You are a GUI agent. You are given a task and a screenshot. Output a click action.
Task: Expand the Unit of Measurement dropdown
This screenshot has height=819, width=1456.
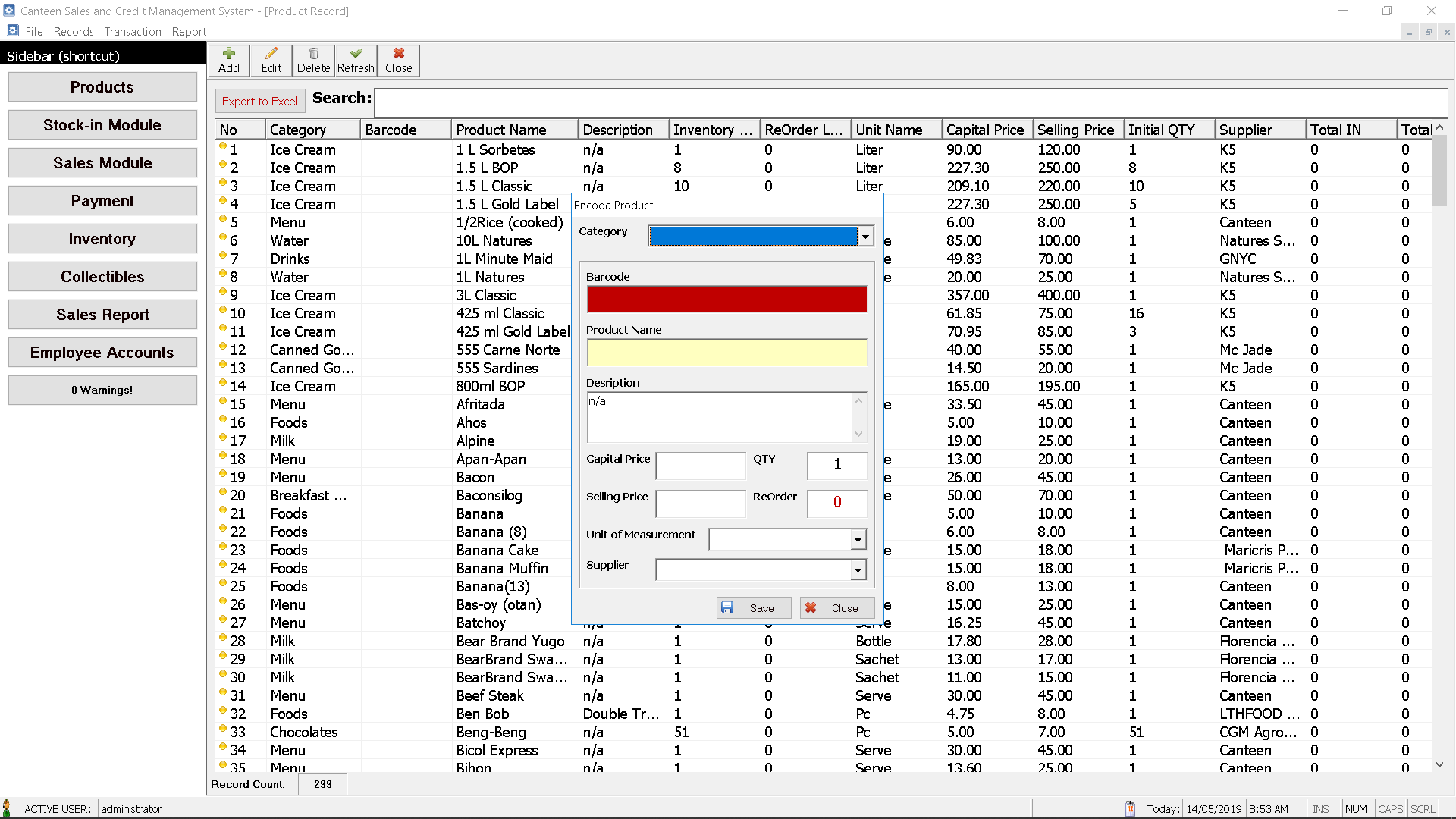coord(857,539)
